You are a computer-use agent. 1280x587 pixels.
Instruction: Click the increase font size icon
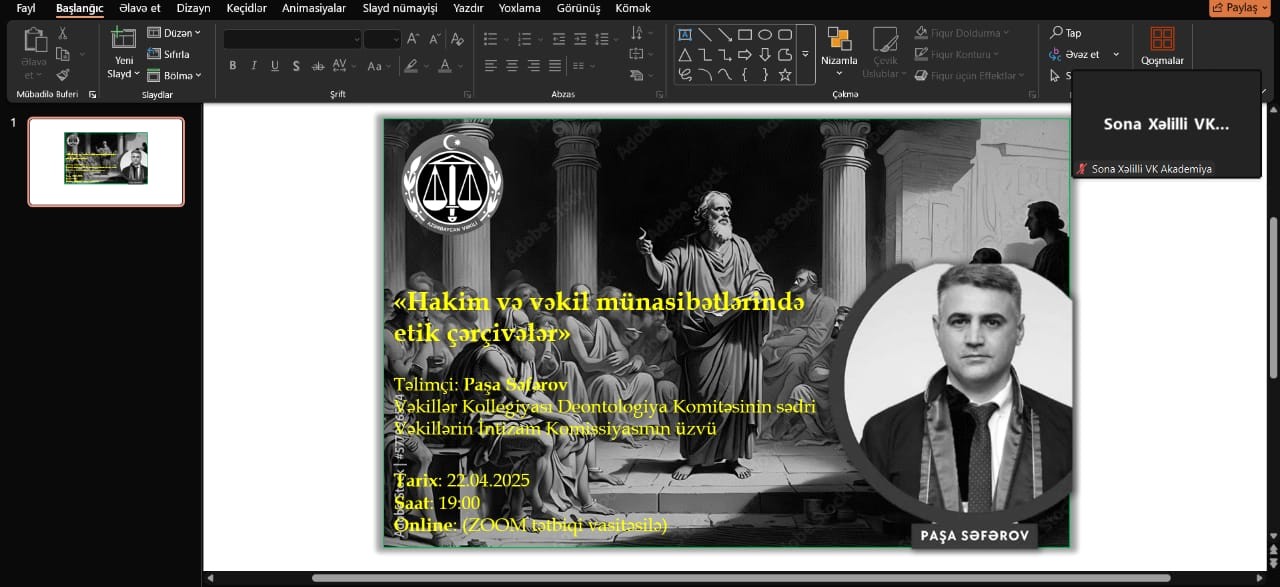coord(413,39)
